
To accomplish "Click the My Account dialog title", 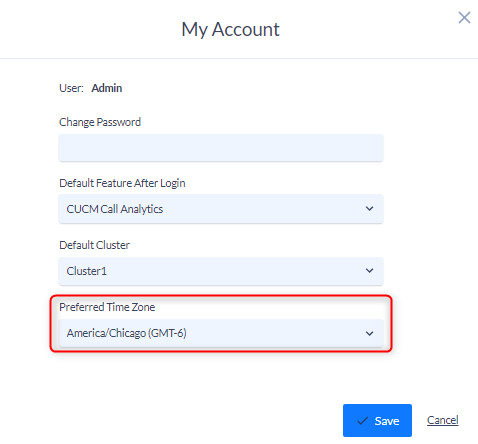I will coord(230,30).
